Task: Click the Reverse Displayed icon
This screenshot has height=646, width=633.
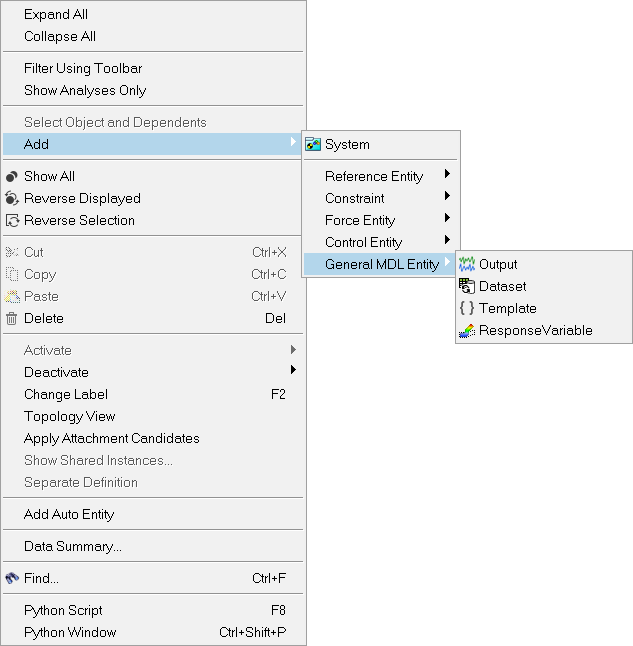Action: point(12,199)
